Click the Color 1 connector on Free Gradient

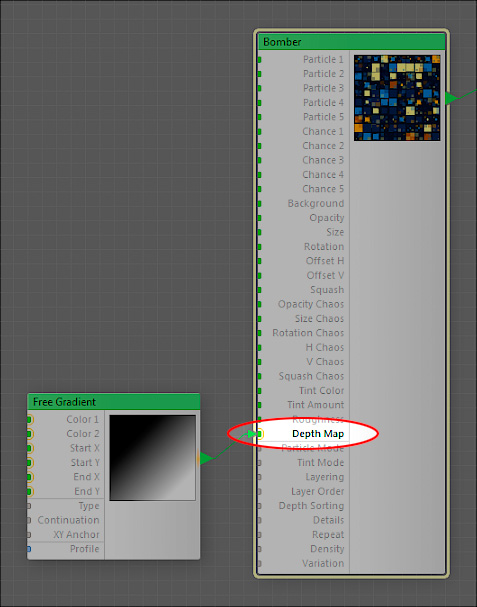(30, 420)
